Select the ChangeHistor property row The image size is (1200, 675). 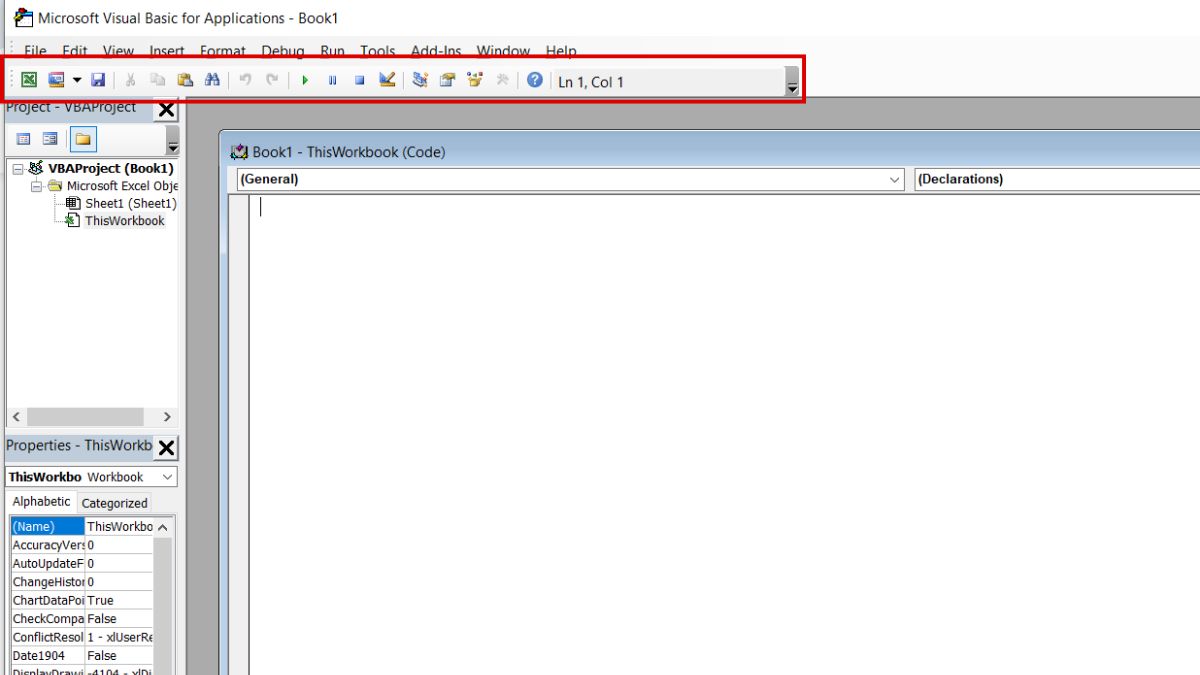click(x=82, y=582)
